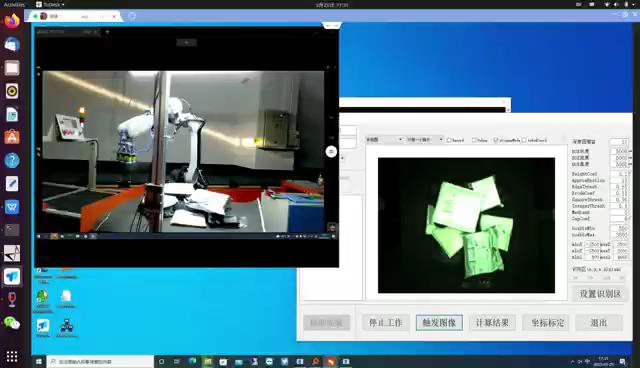The height and width of the screenshot is (368, 640).
Task: Close the ToDesk remote session tab
Action: point(114,16)
